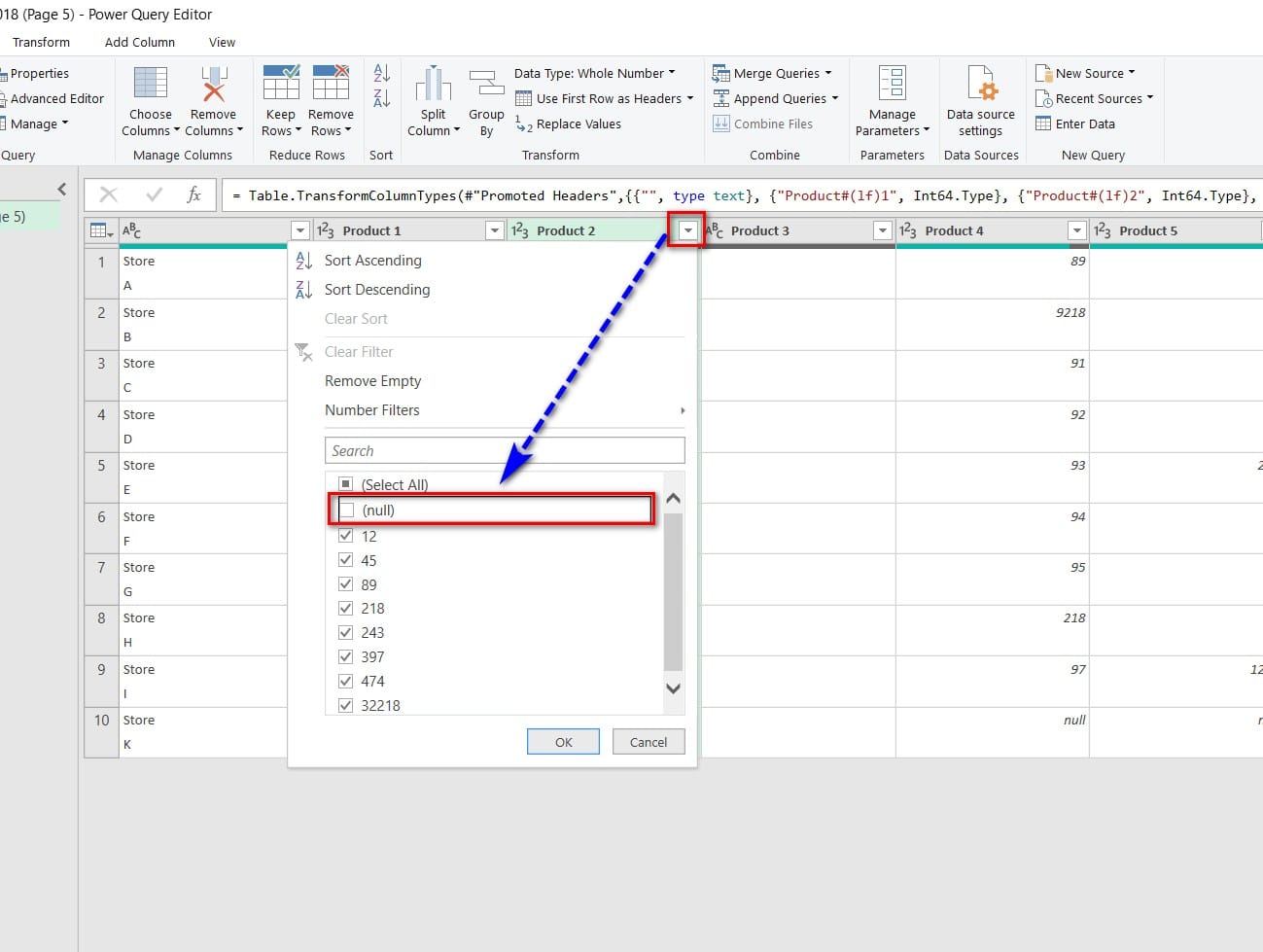Image resolution: width=1263 pixels, height=952 pixels.
Task: Click the Remove Rows icon
Action: (331, 84)
